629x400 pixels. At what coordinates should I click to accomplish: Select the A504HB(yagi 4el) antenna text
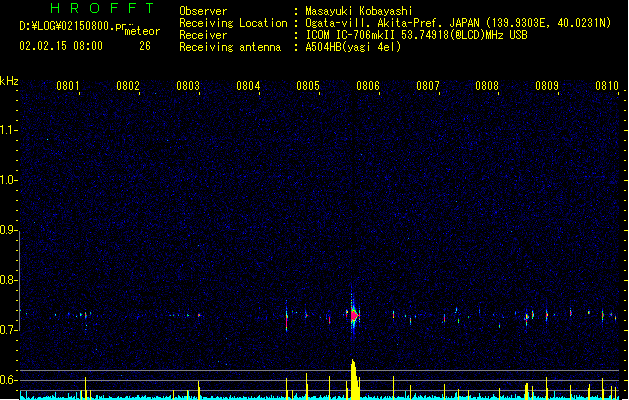[x=353, y=47]
